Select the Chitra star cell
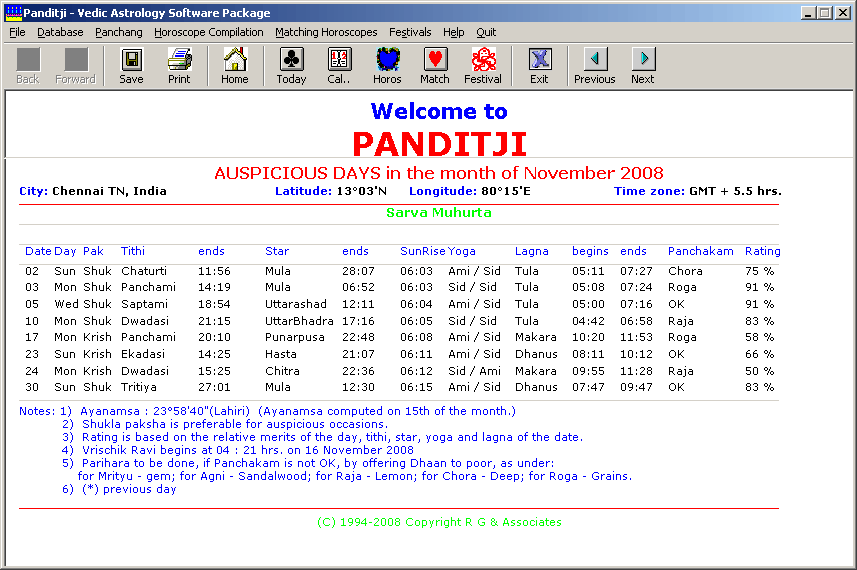Viewport: 857px width, 570px height. pos(283,371)
